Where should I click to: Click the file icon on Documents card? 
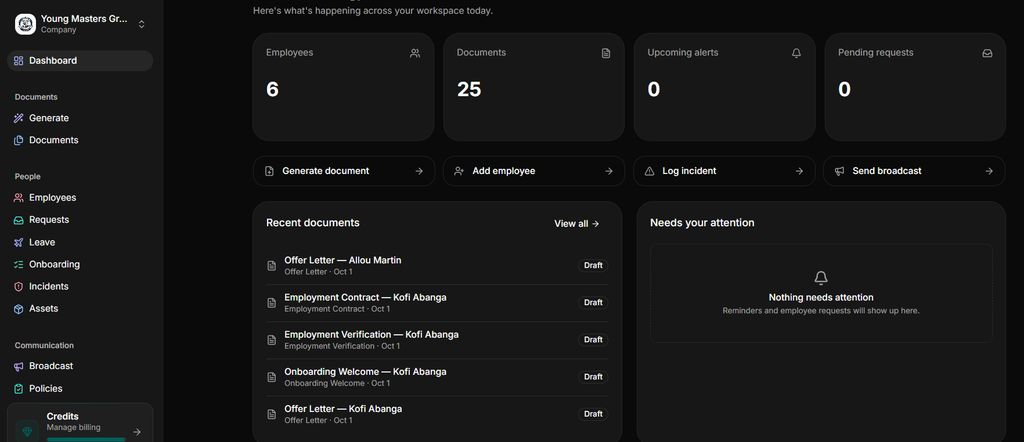pyautogui.click(x=606, y=54)
